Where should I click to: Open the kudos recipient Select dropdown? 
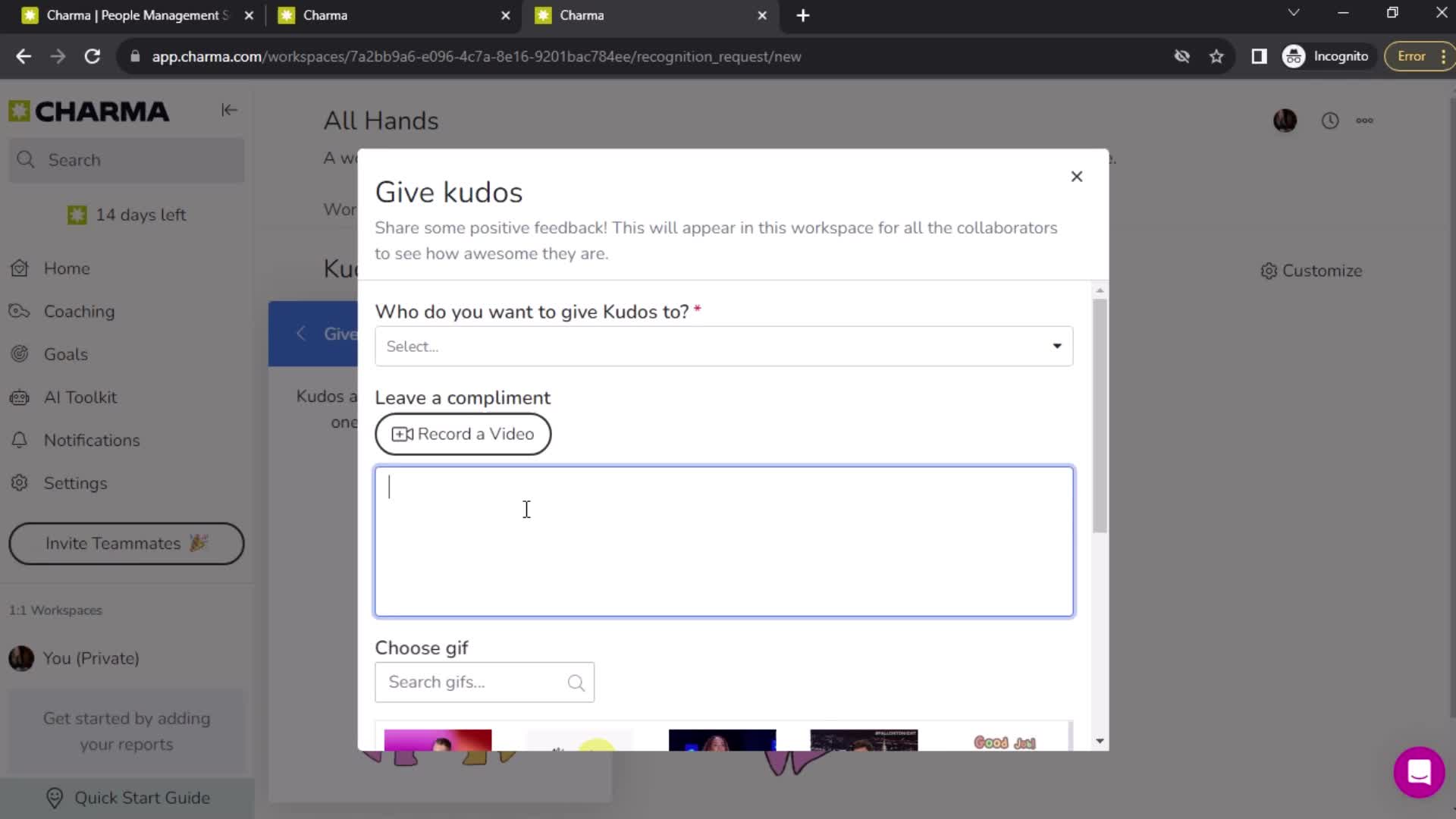(723, 346)
